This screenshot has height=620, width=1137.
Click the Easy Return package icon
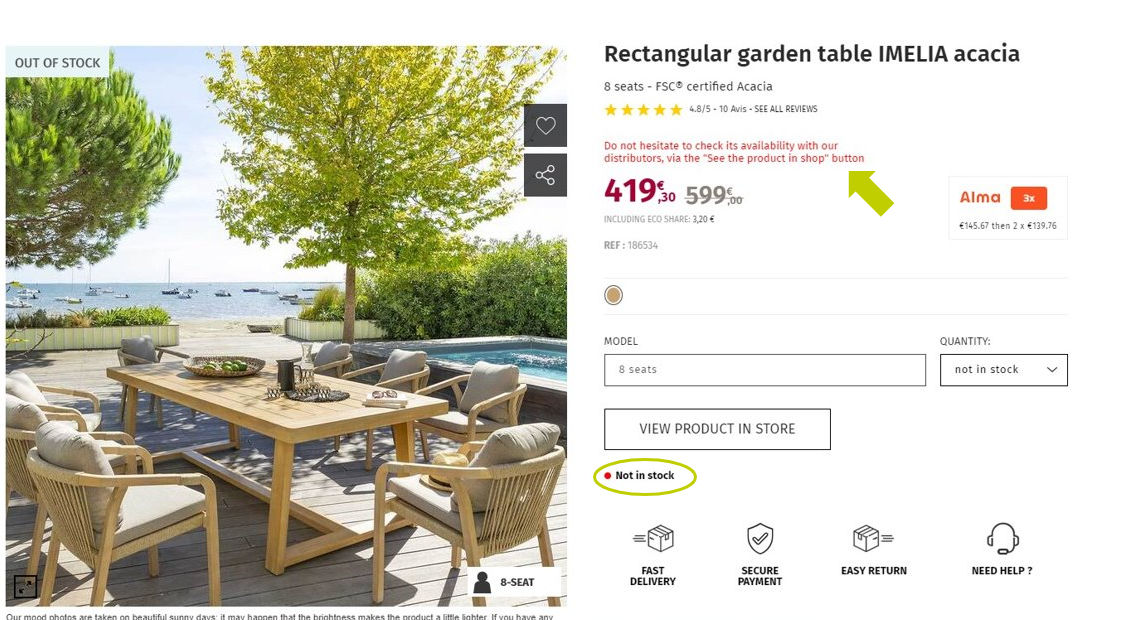tap(873, 539)
